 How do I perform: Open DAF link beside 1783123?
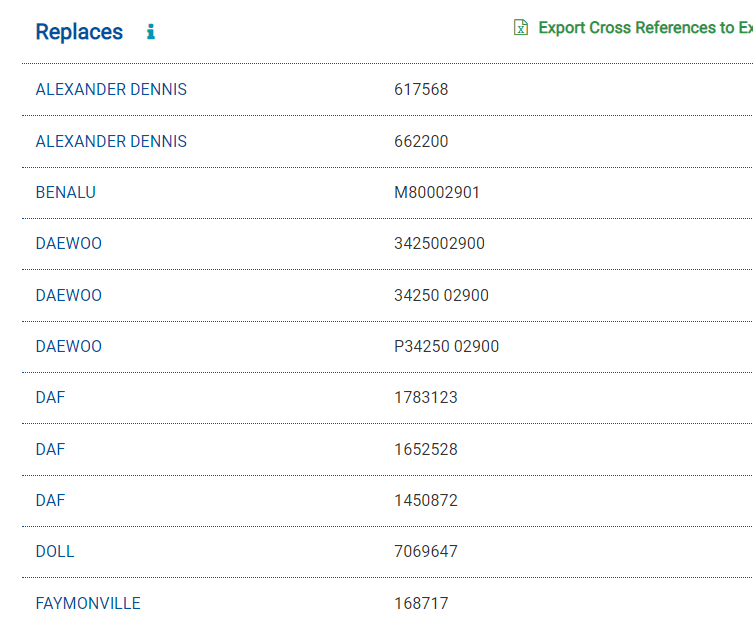[x=50, y=397]
